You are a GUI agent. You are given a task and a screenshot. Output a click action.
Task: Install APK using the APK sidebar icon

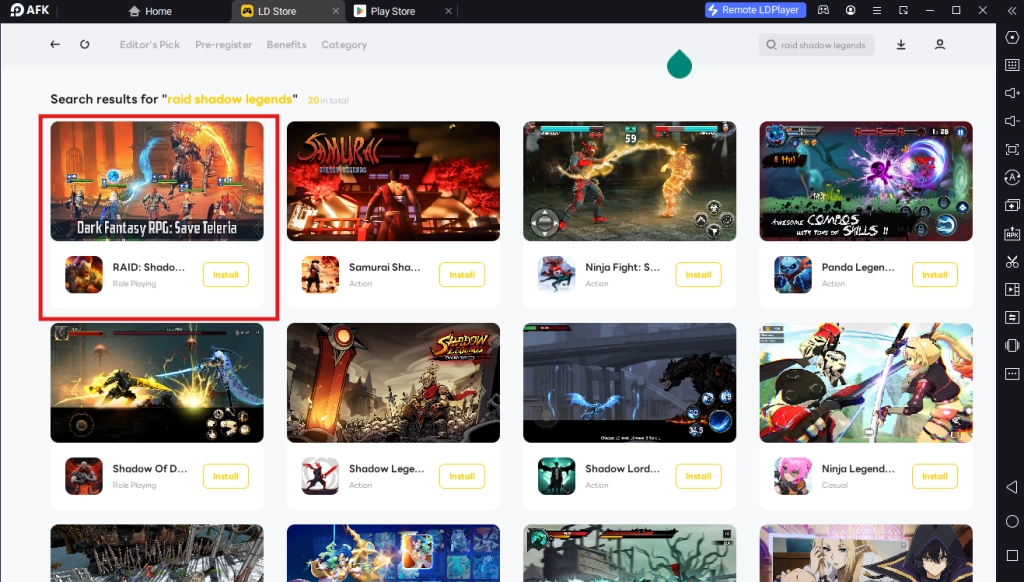coord(1012,233)
